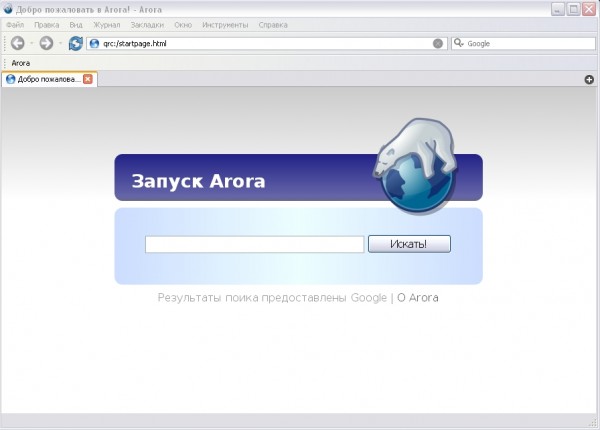
Task: Add a new tab with plus icon
Action: click(589, 80)
